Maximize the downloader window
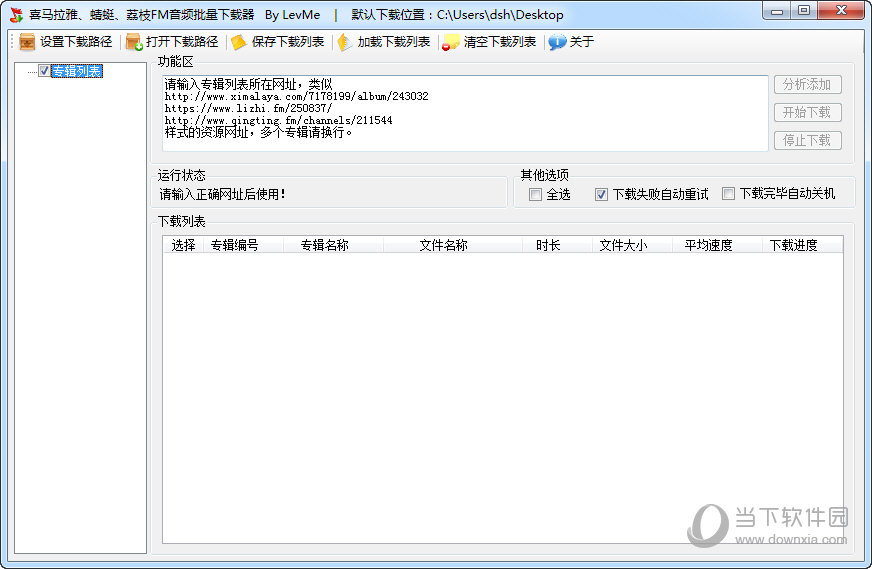 [804, 11]
